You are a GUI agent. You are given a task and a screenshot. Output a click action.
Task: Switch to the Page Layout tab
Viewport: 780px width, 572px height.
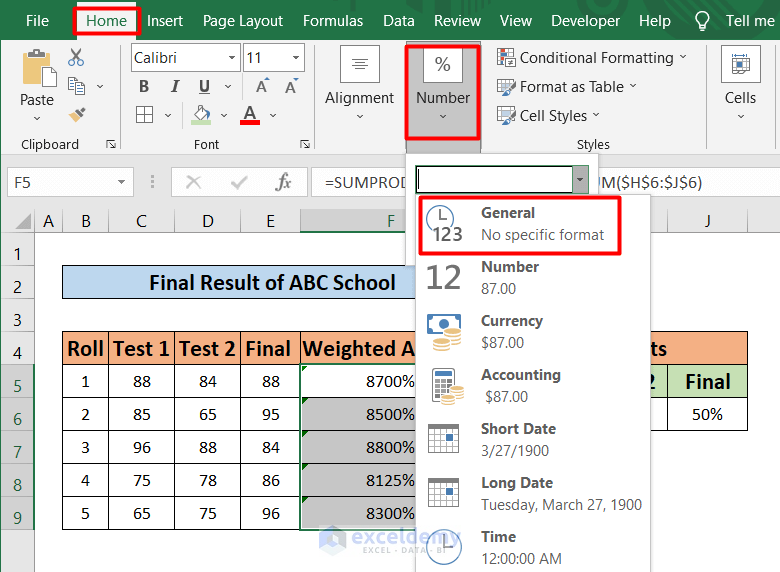click(x=243, y=21)
